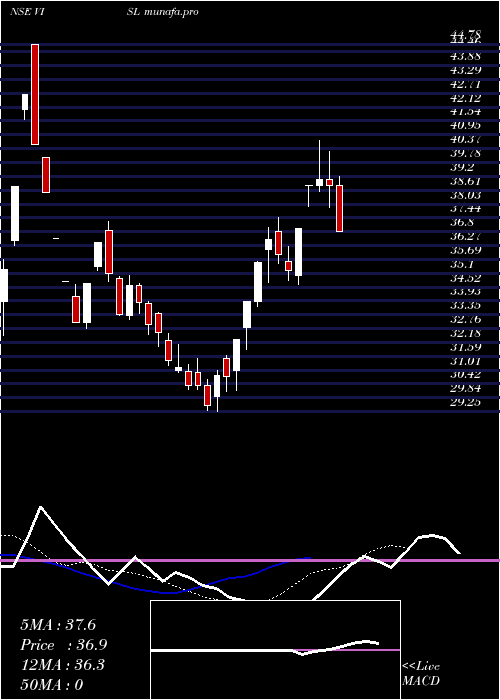
Task: Click the 5MA : 37.6 reading
Action: (x=58, y=625)
